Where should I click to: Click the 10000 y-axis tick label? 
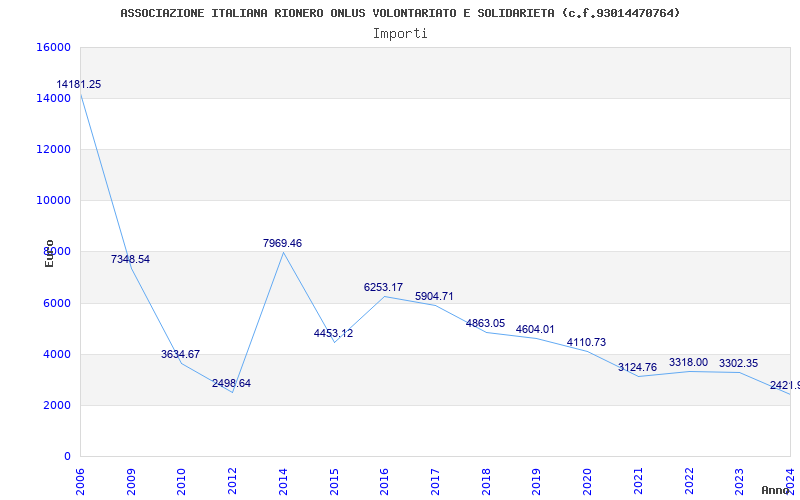pyautogui.click(x=54, y=201)
